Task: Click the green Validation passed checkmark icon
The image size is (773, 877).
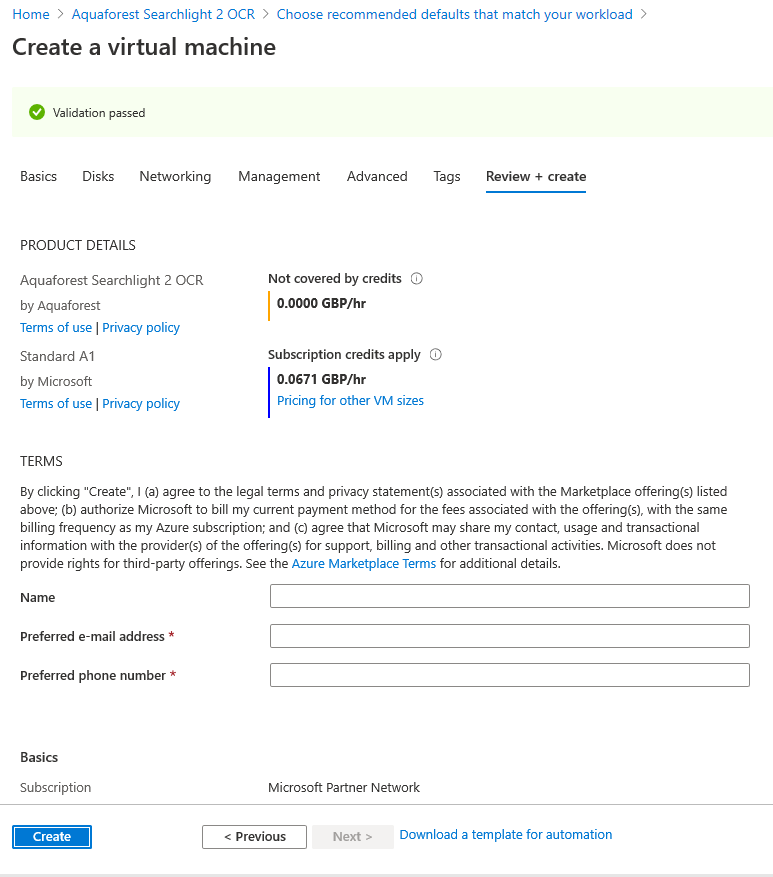Action: (37, 112)
